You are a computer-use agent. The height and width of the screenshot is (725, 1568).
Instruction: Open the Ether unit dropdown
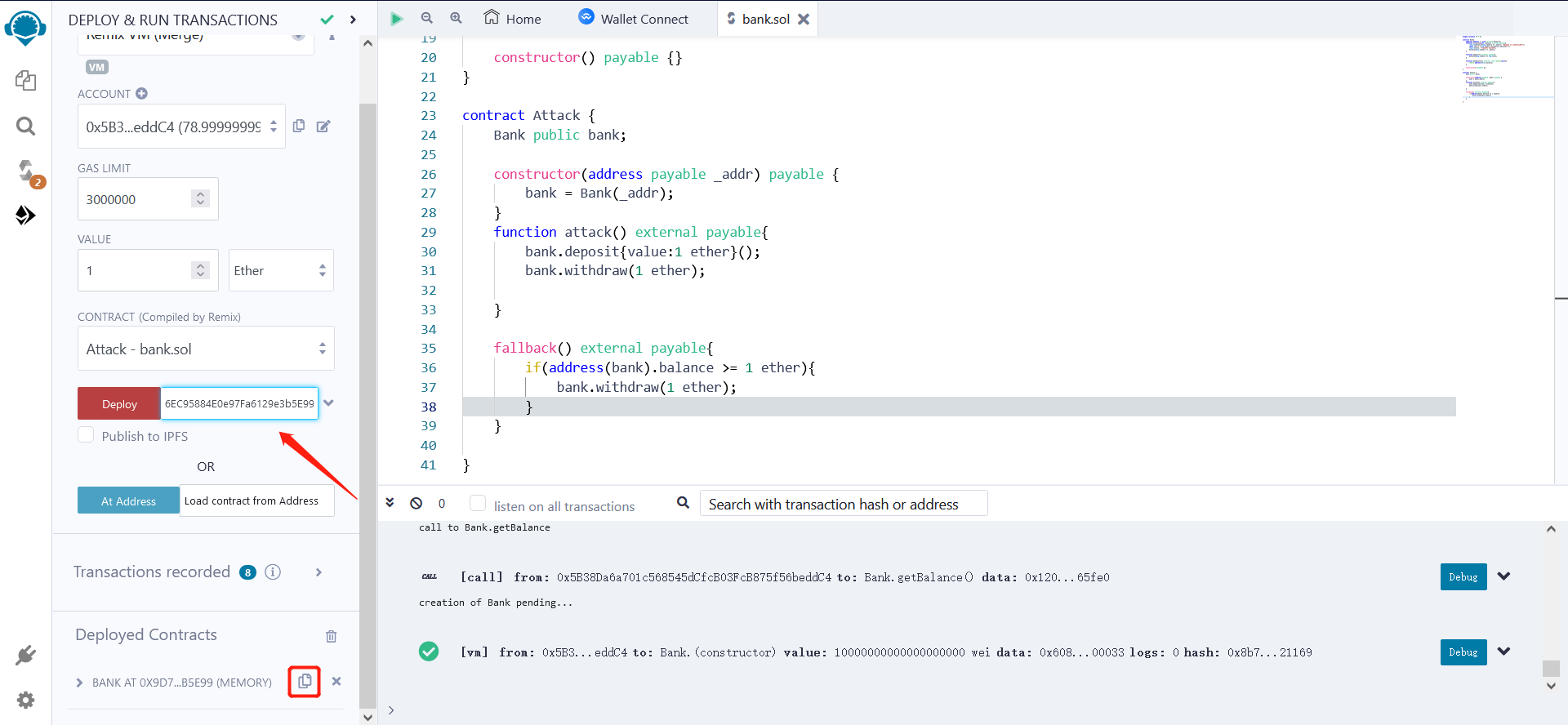click(281, 270)
